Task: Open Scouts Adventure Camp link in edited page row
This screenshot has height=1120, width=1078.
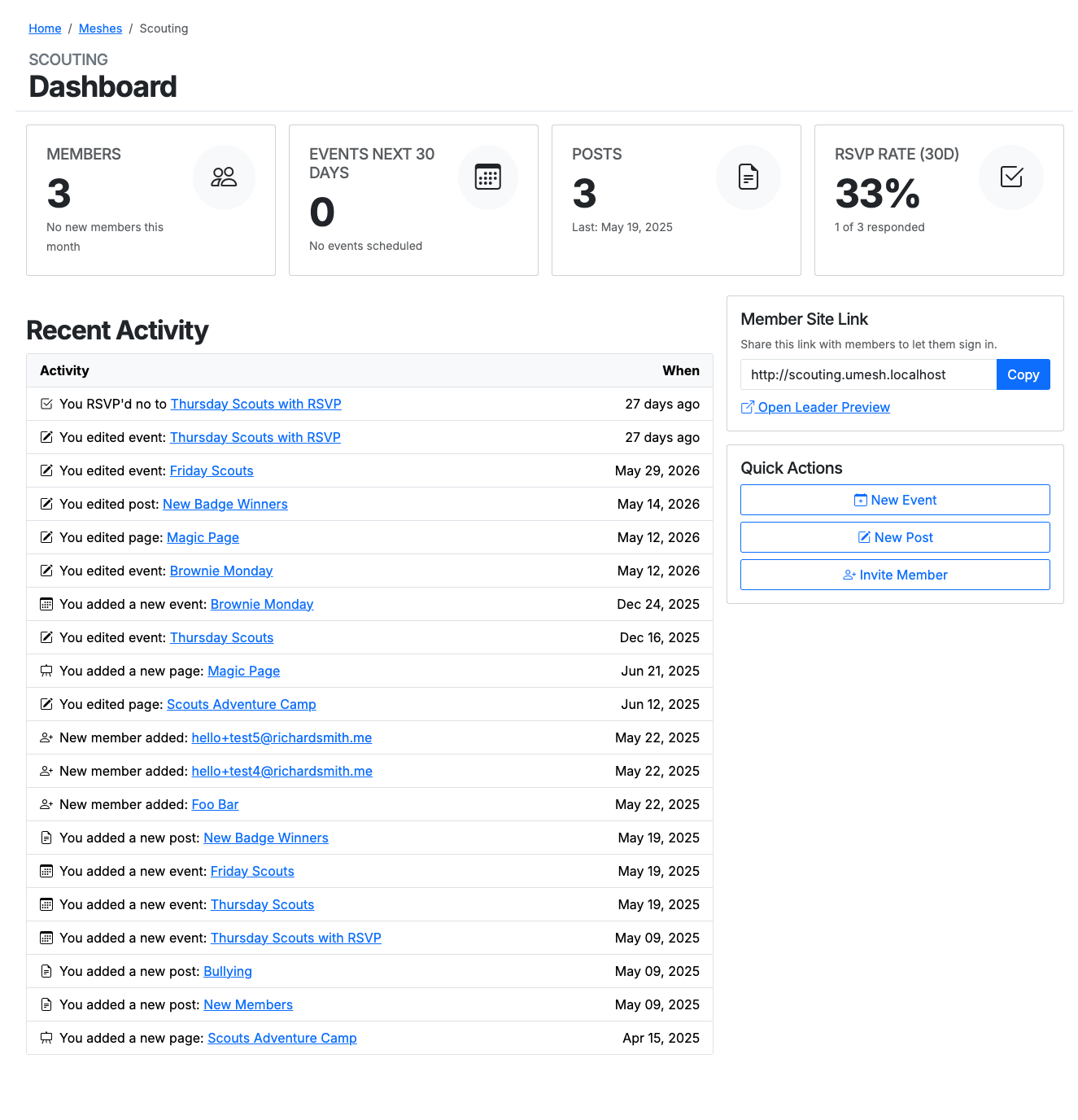Action: pyautogui.click(x=242, y=704)
